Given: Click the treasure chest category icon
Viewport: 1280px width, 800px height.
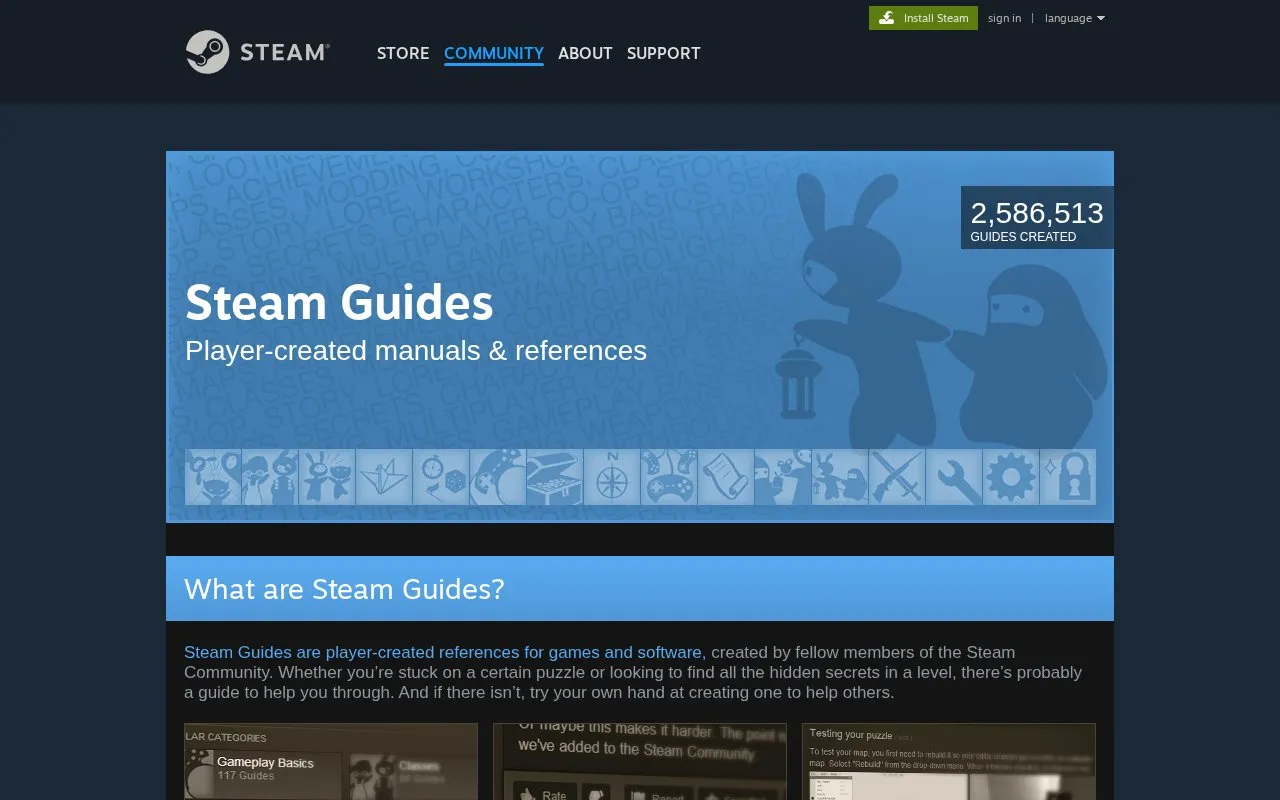Looking at the screenshot, I should [x=555, y=477].
